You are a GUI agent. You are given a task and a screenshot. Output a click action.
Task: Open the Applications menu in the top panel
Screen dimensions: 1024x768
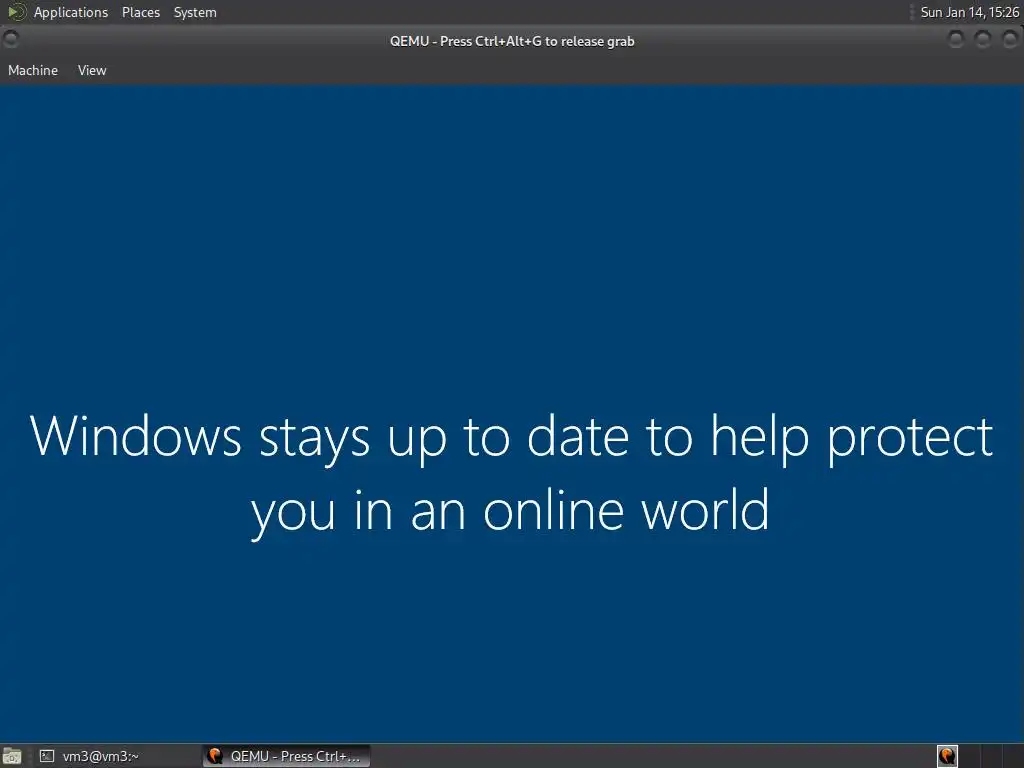point(71,12)
